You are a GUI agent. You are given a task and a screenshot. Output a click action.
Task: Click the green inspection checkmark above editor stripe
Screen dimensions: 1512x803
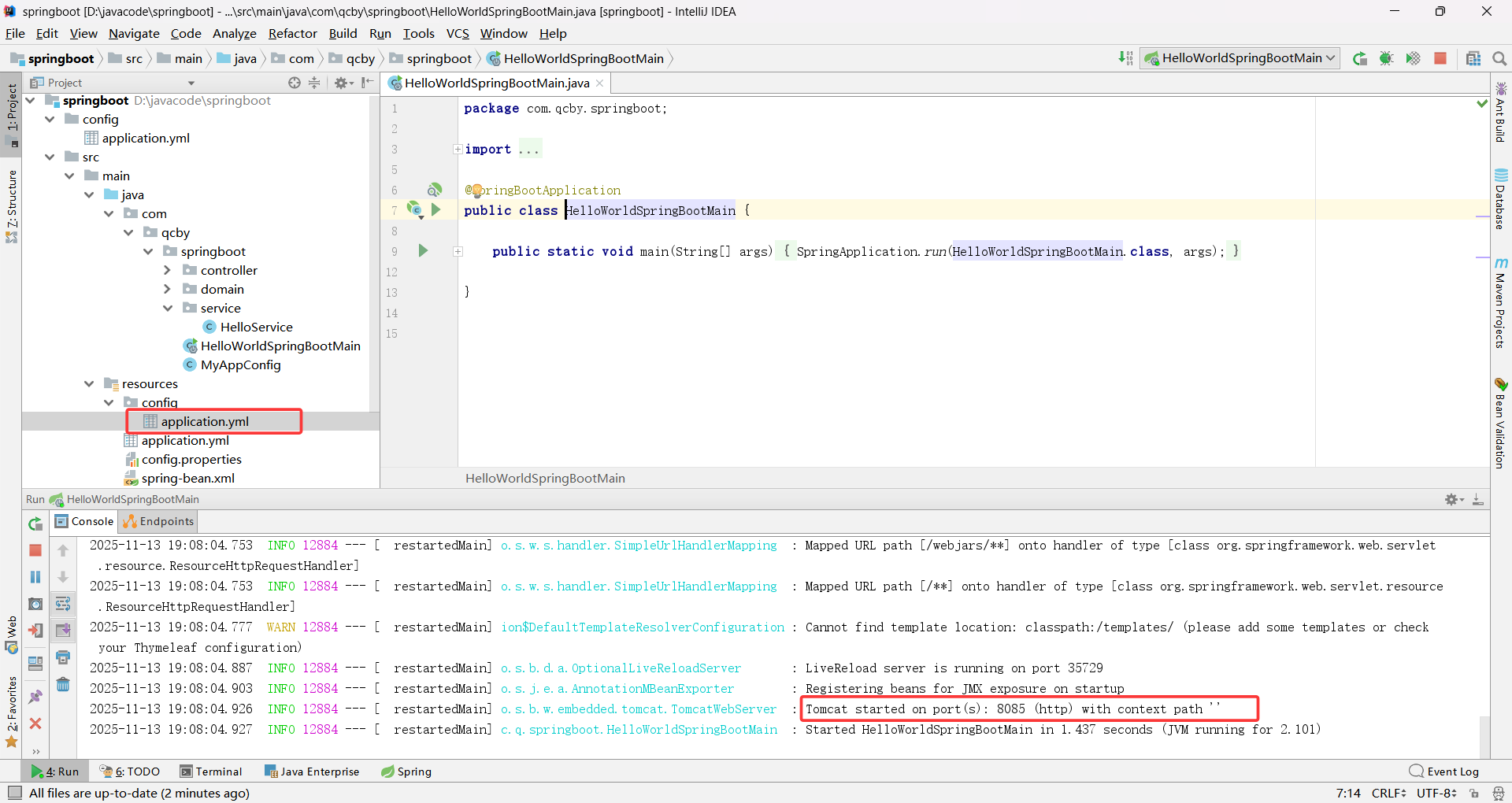coord(1481,104)
